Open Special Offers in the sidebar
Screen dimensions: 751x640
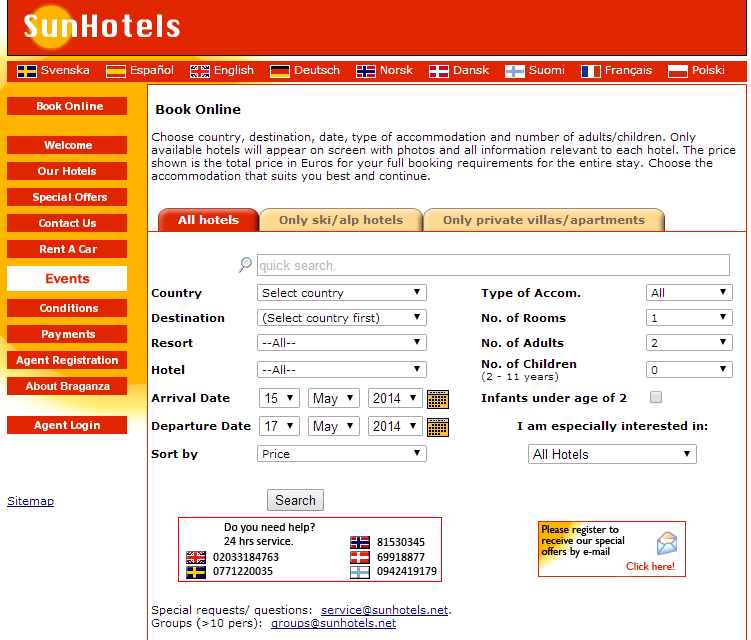point(67,197)
